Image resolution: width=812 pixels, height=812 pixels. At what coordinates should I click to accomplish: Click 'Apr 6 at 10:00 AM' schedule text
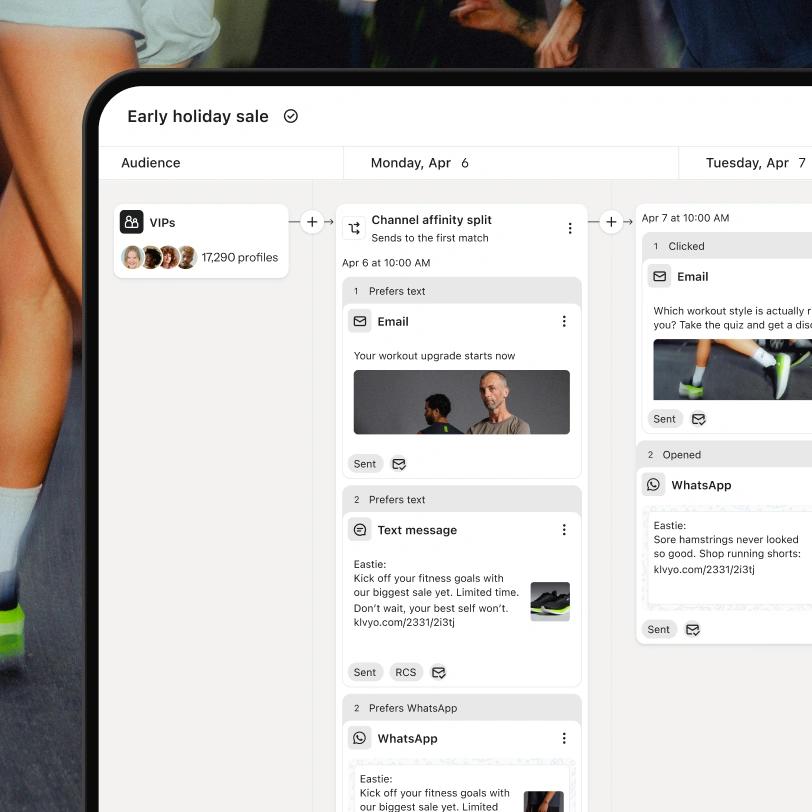[386, 263]
